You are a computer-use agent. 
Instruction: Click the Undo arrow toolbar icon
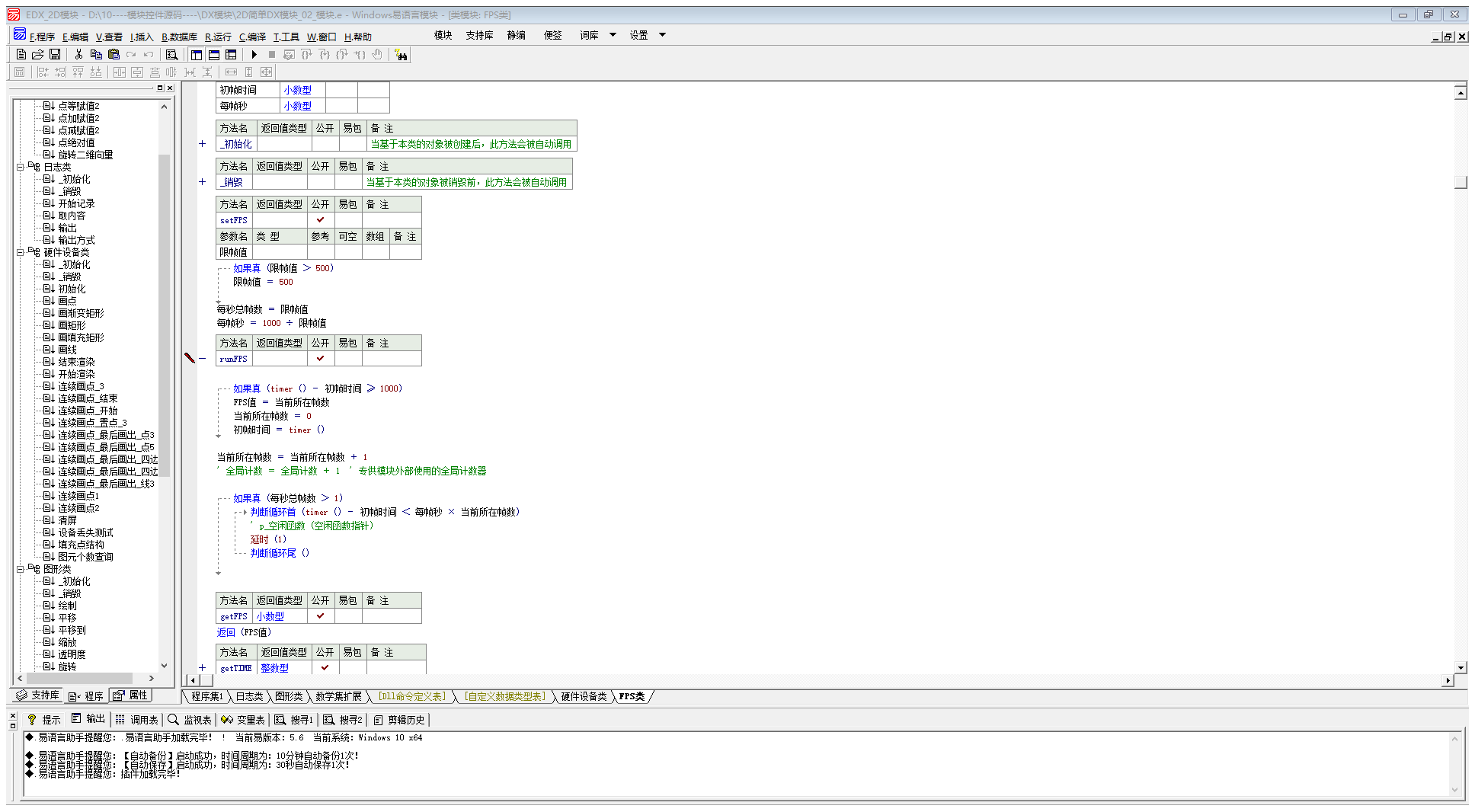(149, 54)
